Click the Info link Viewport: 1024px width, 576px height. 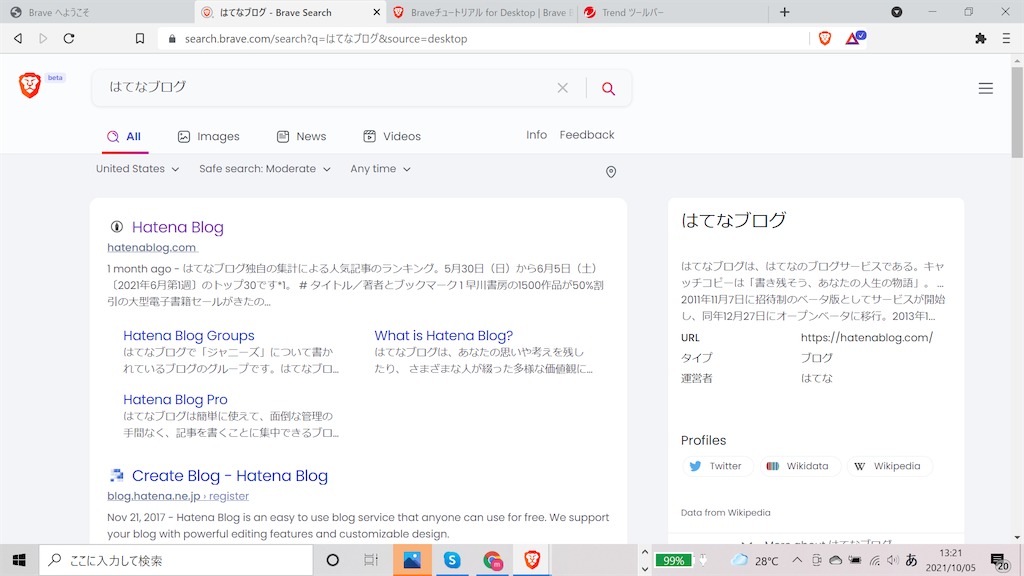tap(536, 135)
